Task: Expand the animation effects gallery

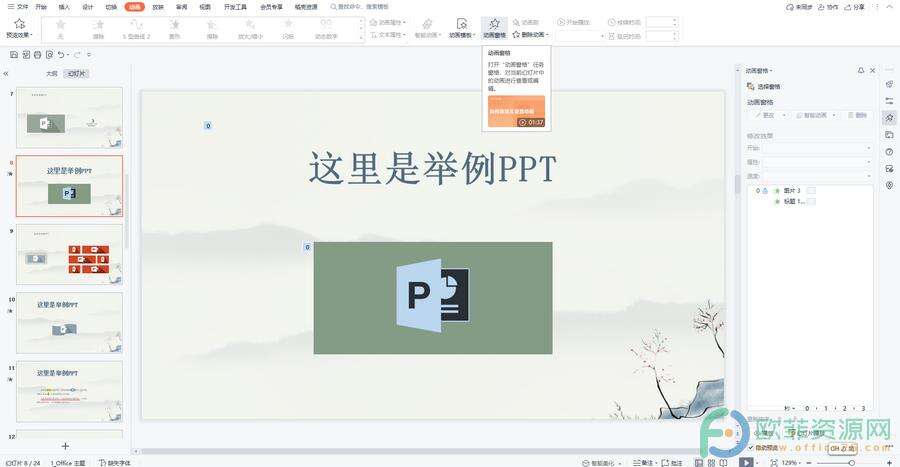Action: [x=361, y=37]
